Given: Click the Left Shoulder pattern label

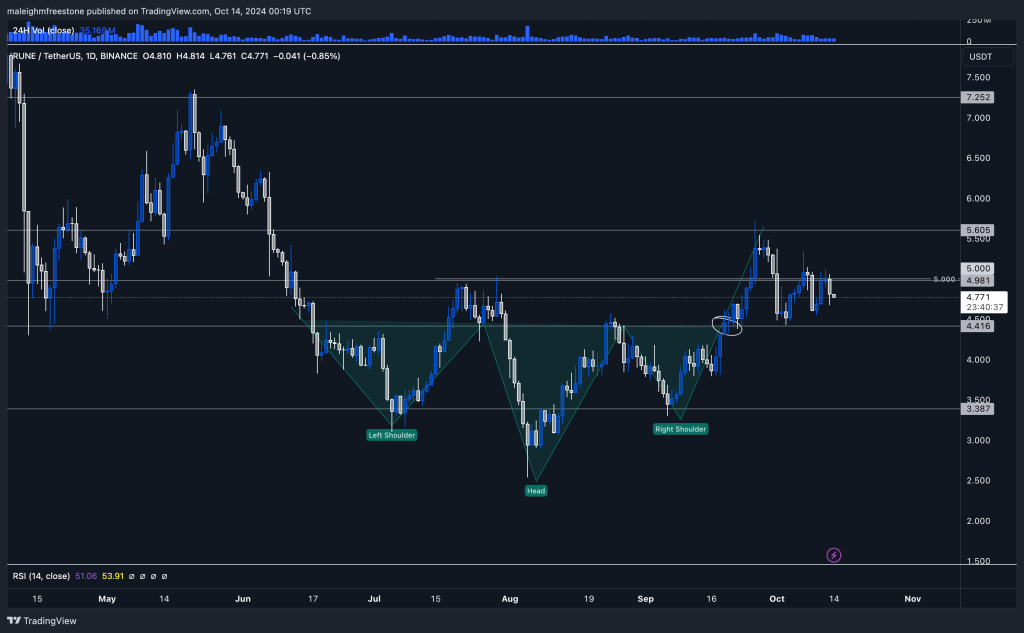Looking at the screenshot, I should coord(390,435).
